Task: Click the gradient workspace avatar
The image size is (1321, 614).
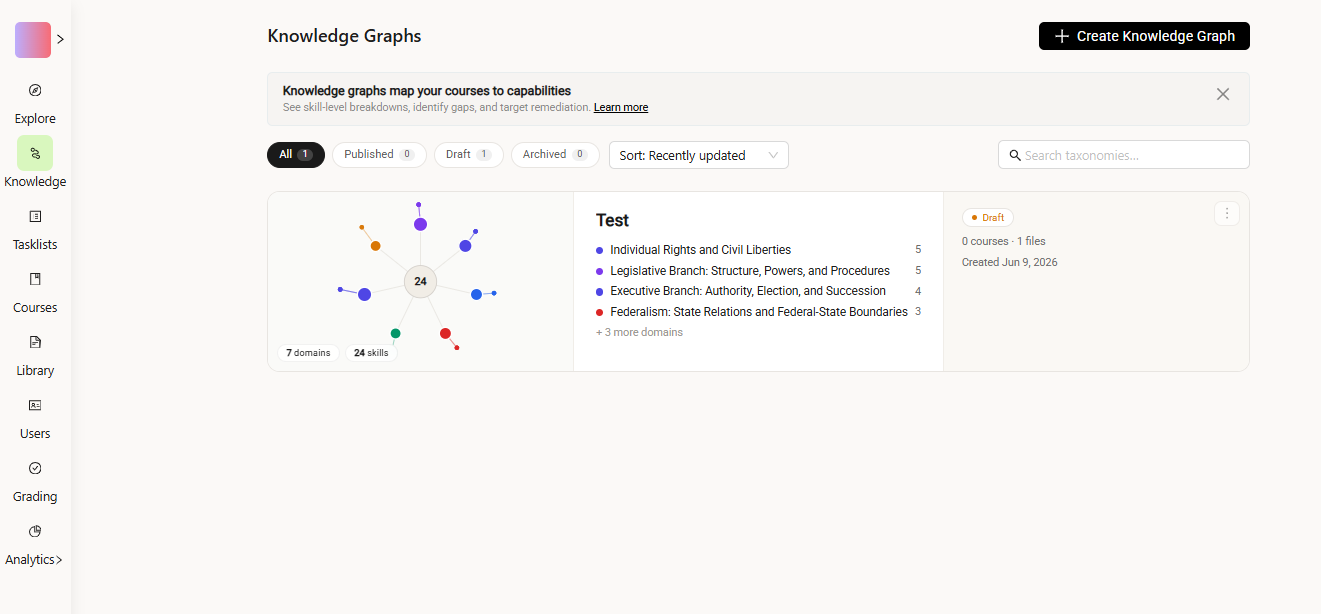Action: [x=33, y=40]
